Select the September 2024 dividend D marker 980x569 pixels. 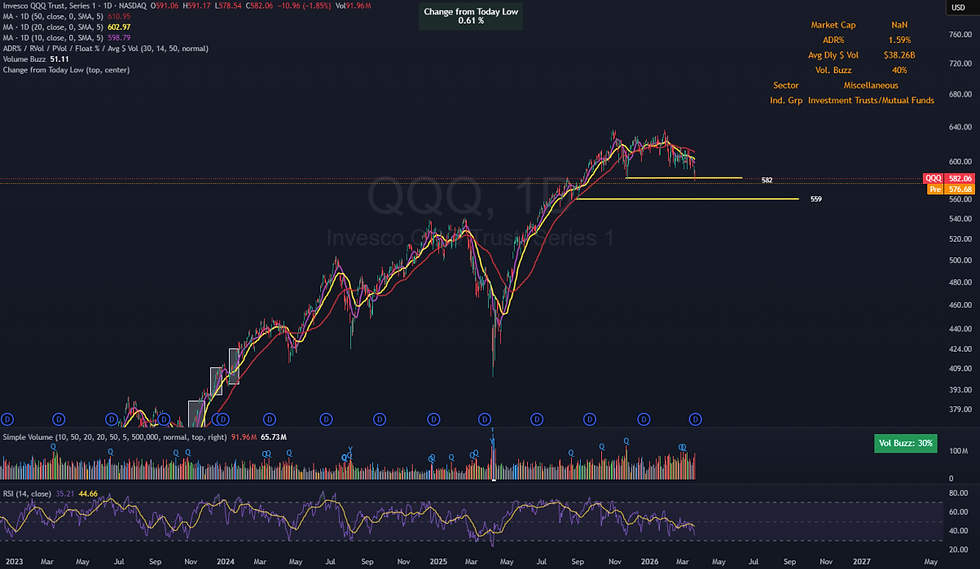pyautogui.click(x=379, y=420)
